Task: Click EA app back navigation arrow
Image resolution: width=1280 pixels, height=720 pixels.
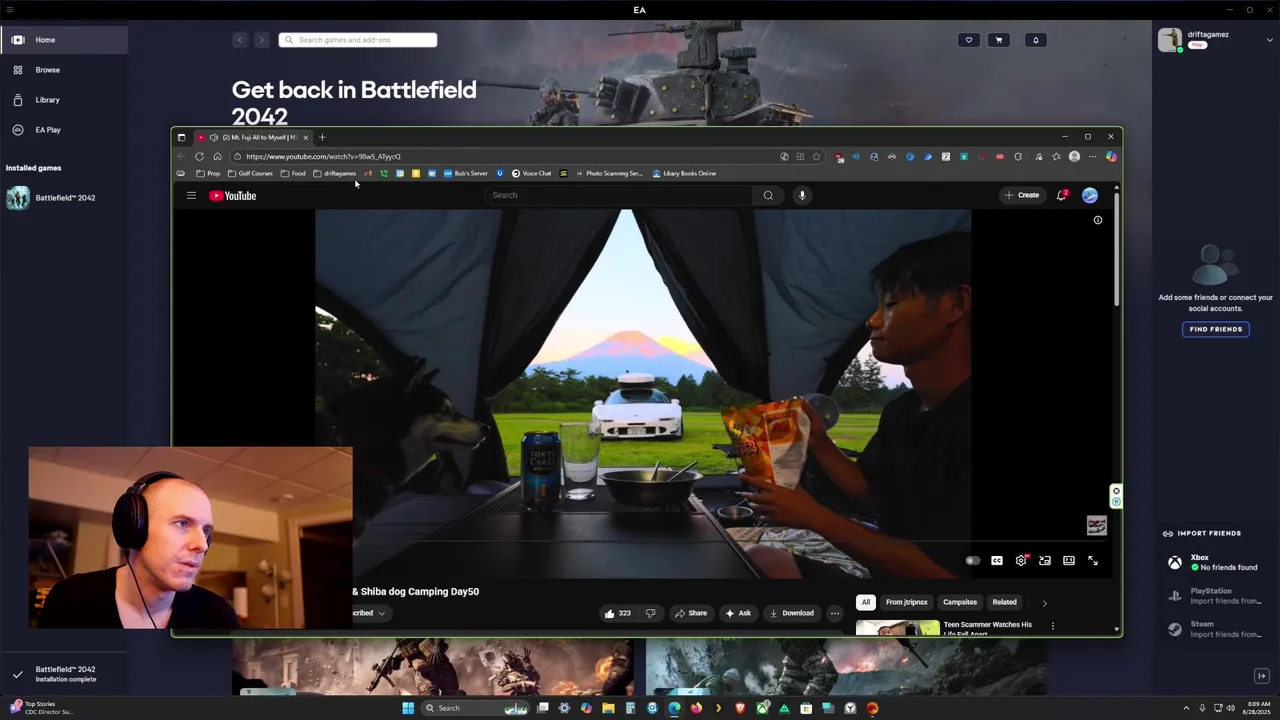Action: [x=240, y=40]
